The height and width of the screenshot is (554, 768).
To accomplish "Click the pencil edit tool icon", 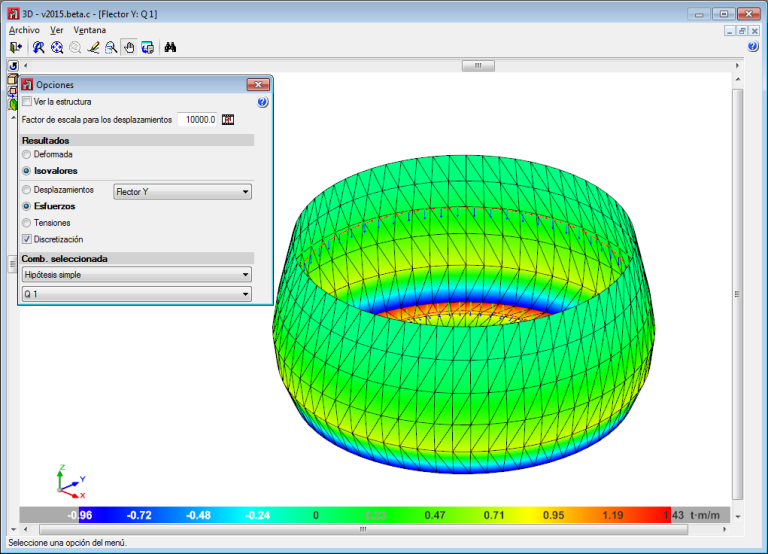I will 93,48.
